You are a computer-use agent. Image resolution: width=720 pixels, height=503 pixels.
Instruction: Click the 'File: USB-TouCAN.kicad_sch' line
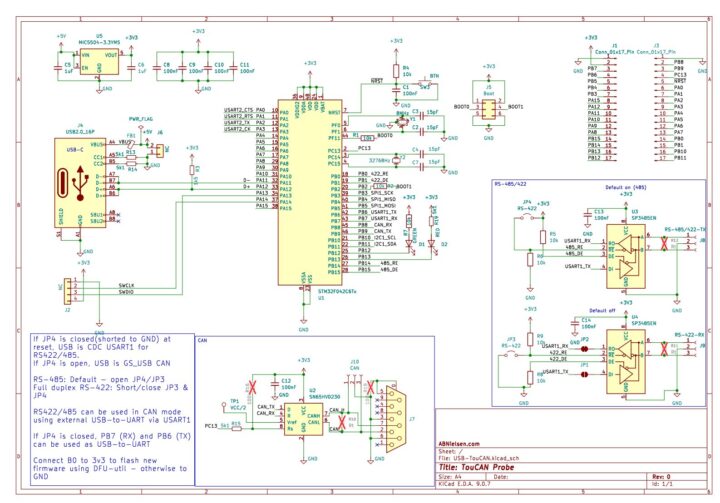pos(479,458)
